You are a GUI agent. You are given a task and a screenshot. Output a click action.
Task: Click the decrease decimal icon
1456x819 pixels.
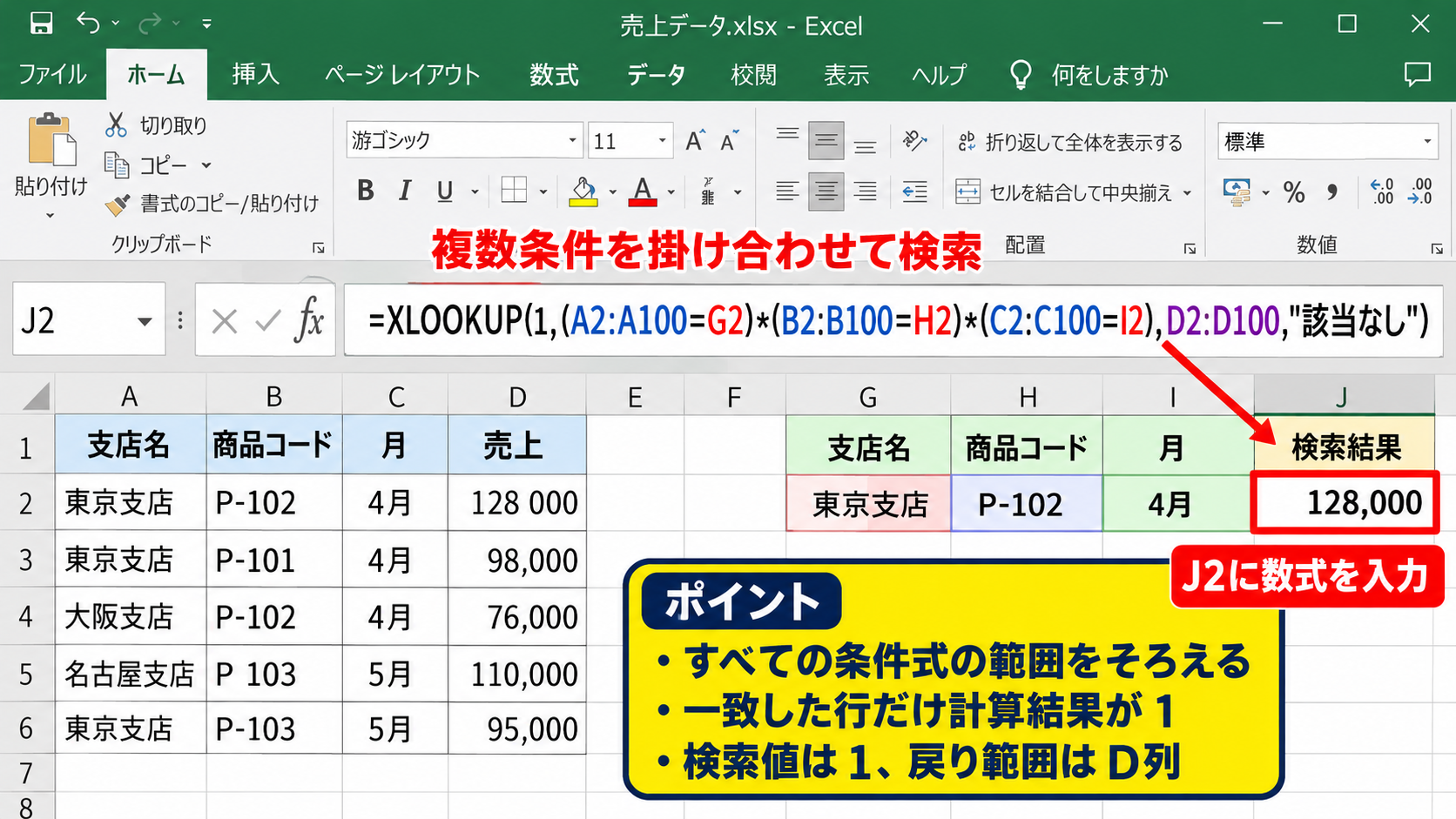1420,191
